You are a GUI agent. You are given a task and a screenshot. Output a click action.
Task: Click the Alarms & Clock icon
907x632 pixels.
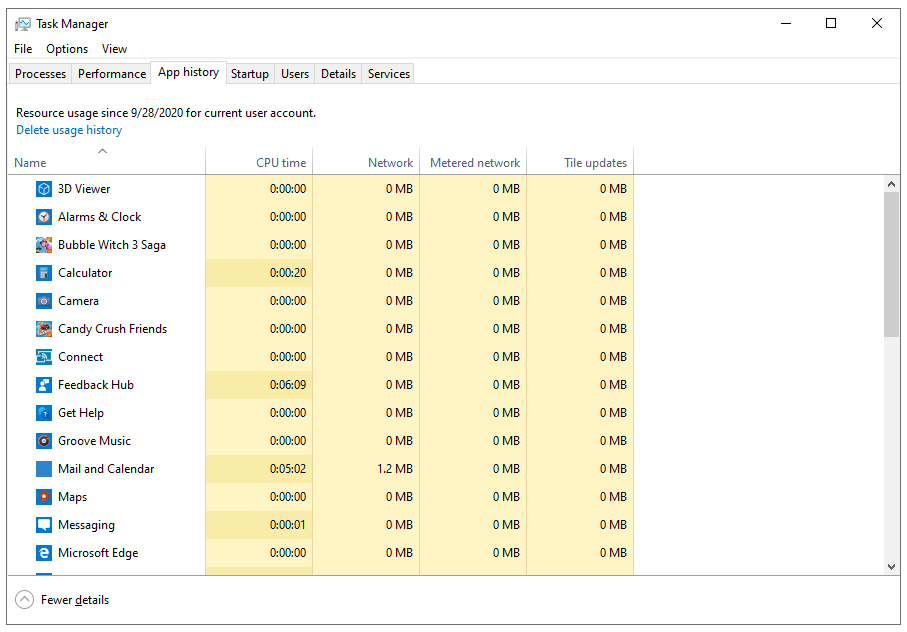(44, 217)
